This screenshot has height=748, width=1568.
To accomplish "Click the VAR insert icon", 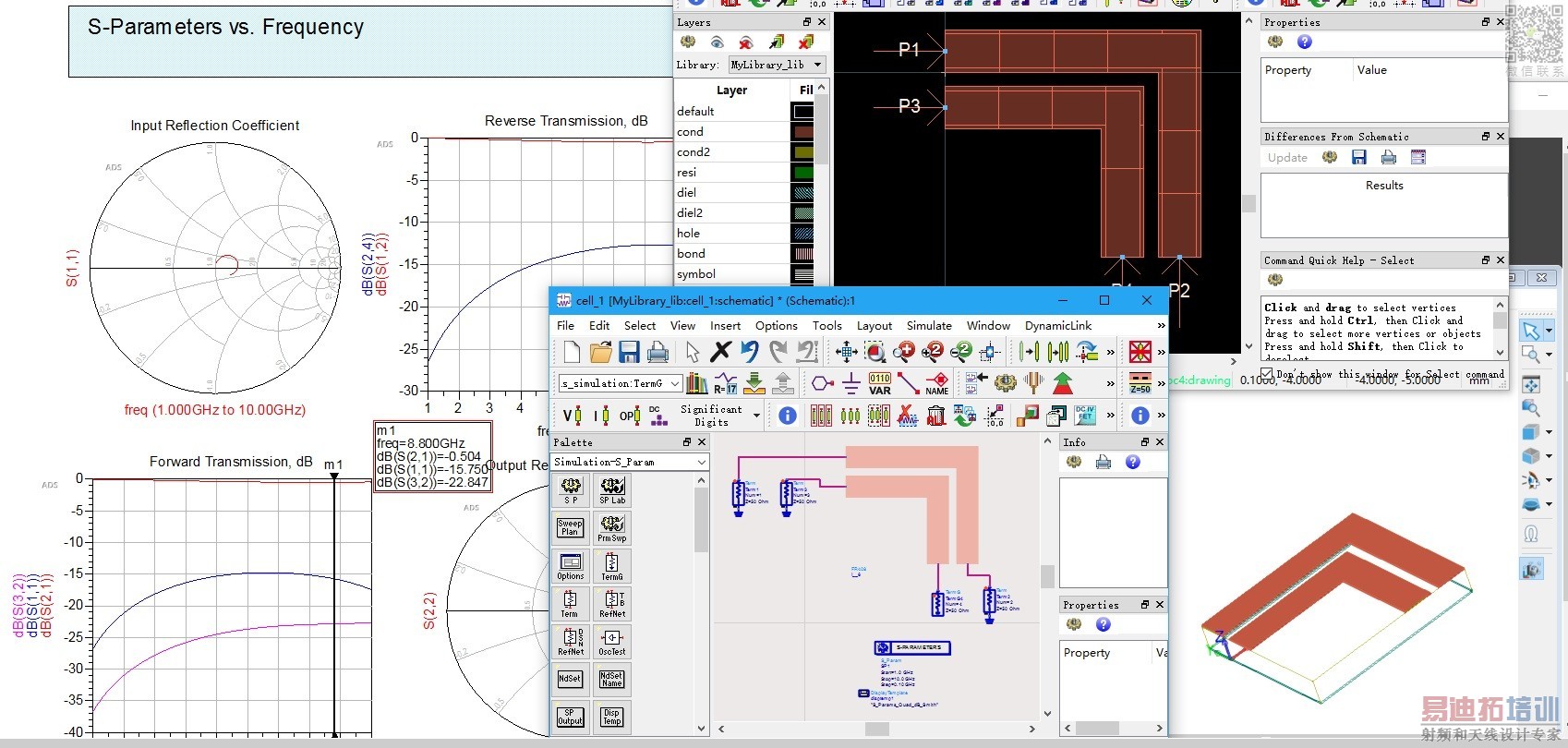I will [x=879, y=383].
